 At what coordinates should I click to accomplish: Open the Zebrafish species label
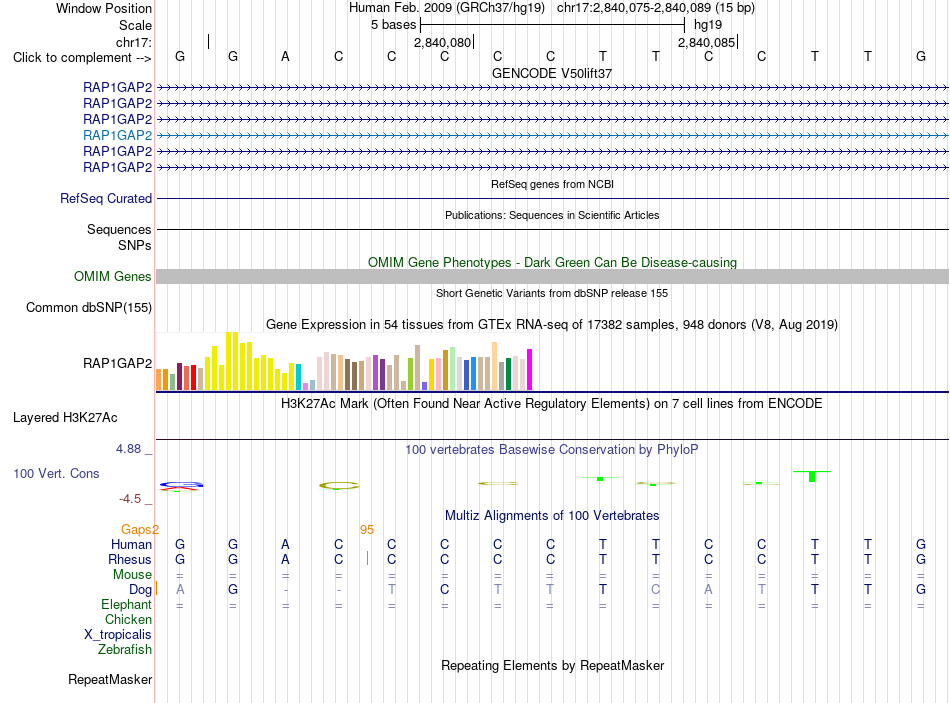125,650
